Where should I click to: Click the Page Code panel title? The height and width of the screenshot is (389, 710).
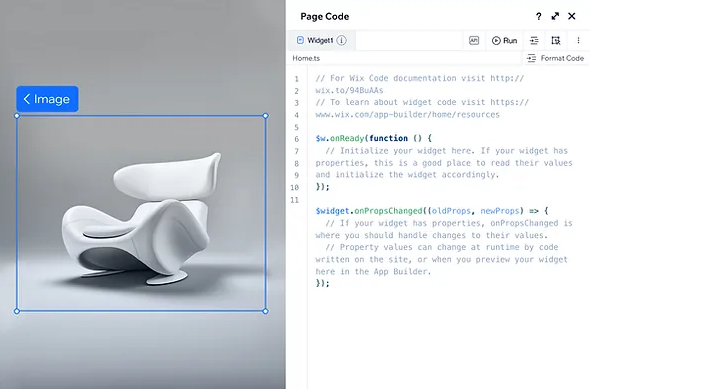pyautogui.click(x=325, y=16)
